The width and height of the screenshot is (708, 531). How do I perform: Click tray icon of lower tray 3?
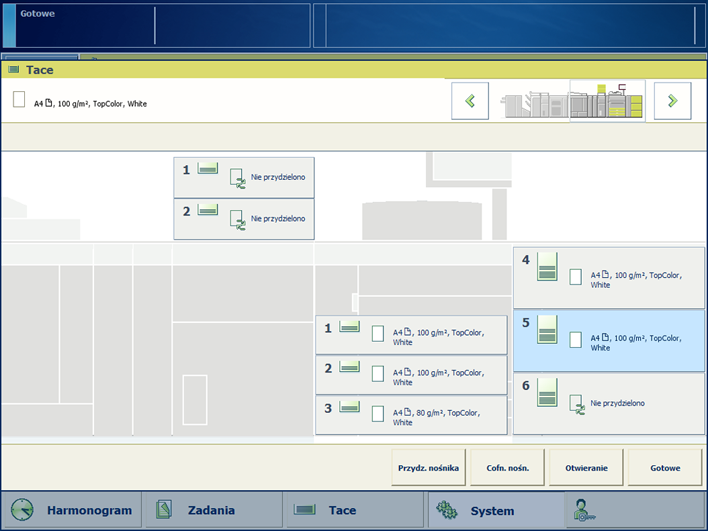click(x=349, y=407)
